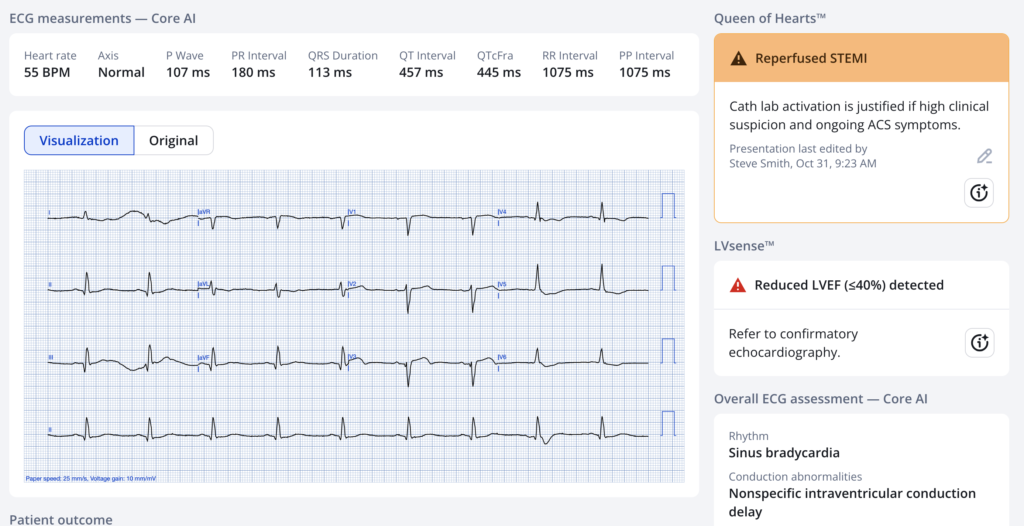The image size is (1024, 526).
Task: Click the Patient outcome section heading
Action: tap(60, 519)
